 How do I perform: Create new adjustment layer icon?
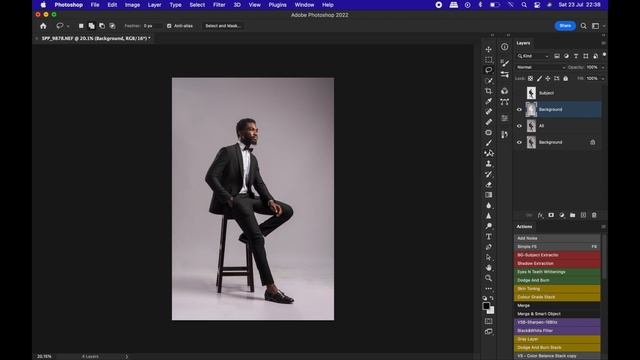pyautogui.click(x=562, y=215)
